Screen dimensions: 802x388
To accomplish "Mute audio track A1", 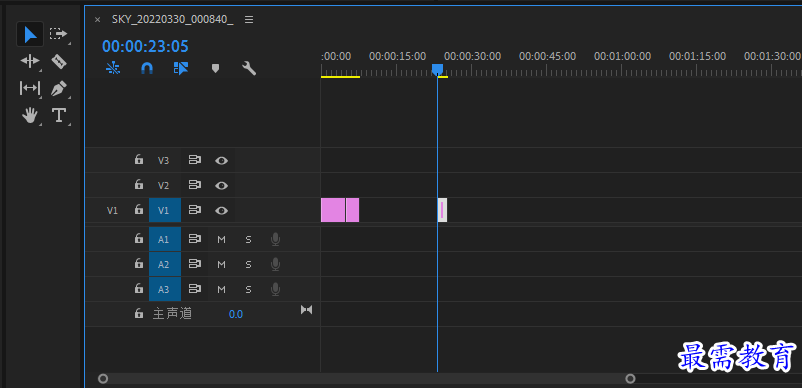I will (x=221, y=239).
